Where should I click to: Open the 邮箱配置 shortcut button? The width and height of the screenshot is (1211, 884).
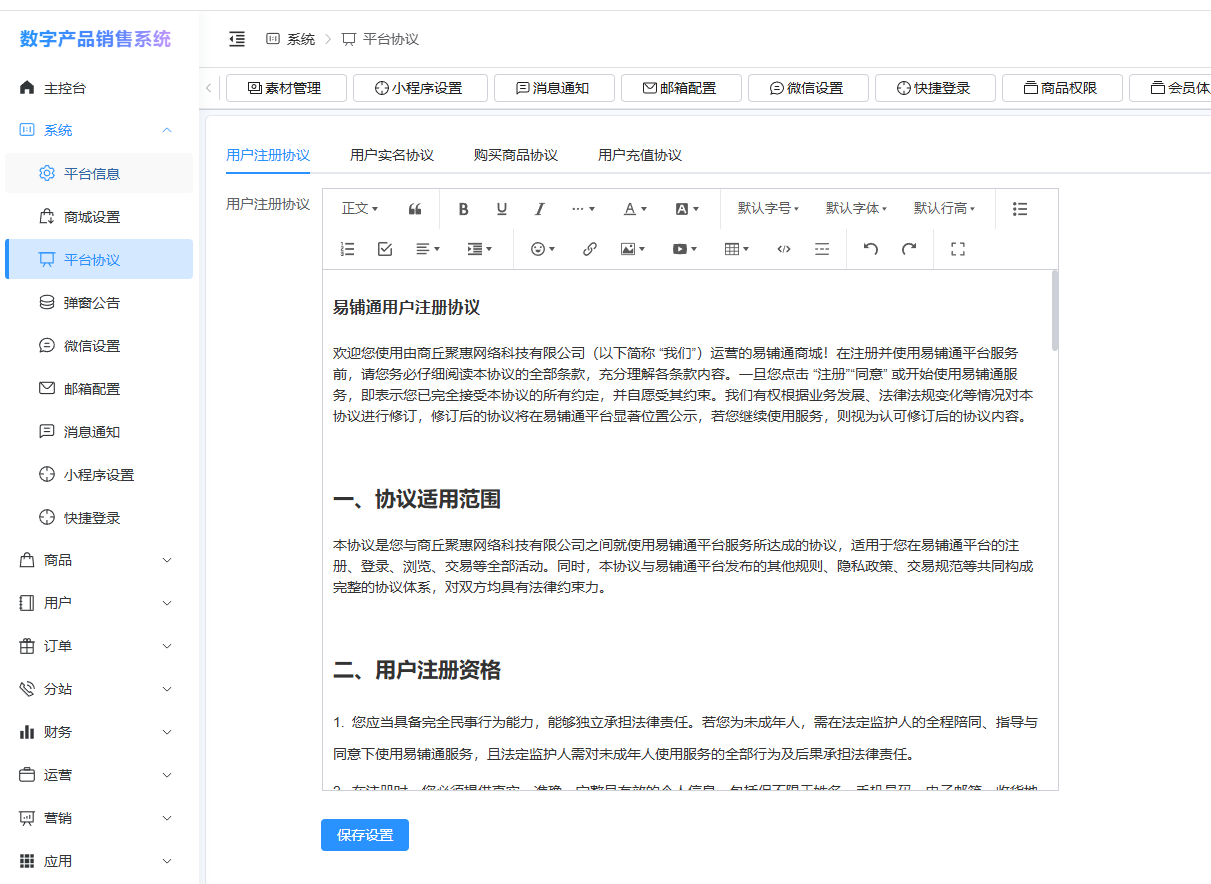tap(681, 88)
